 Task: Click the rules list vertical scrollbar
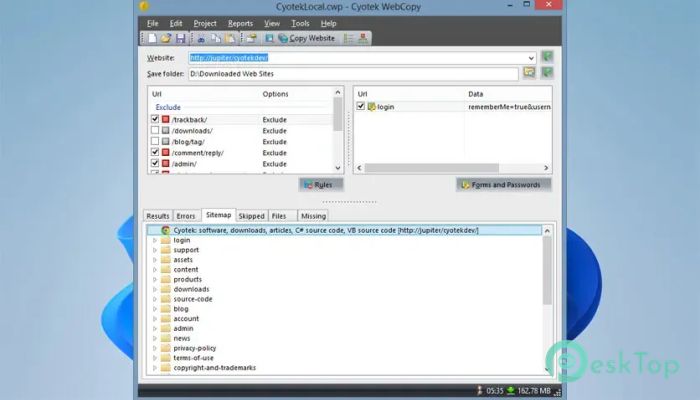(x=338, y=130)
